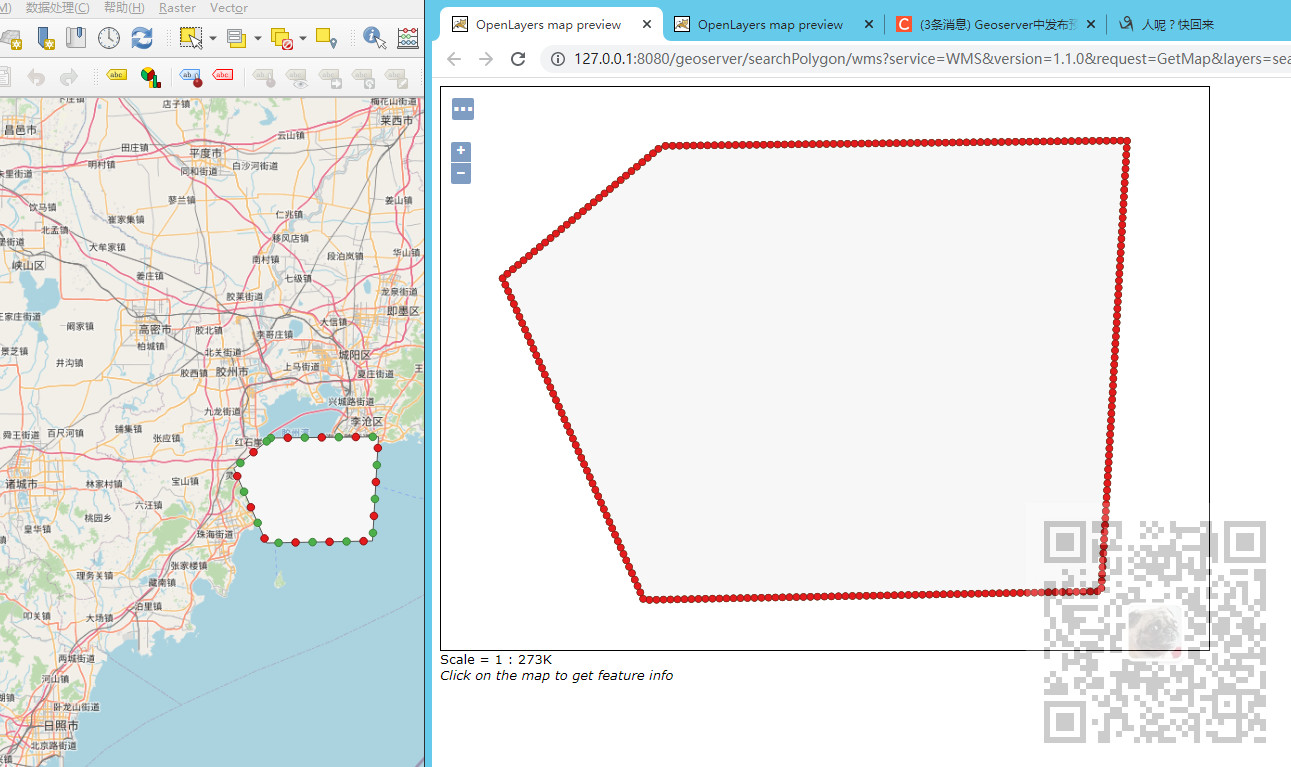Click the 李沧区 label on QGIS map
The height and width of the screenshot is (767, 1291).
click(367, 421)
